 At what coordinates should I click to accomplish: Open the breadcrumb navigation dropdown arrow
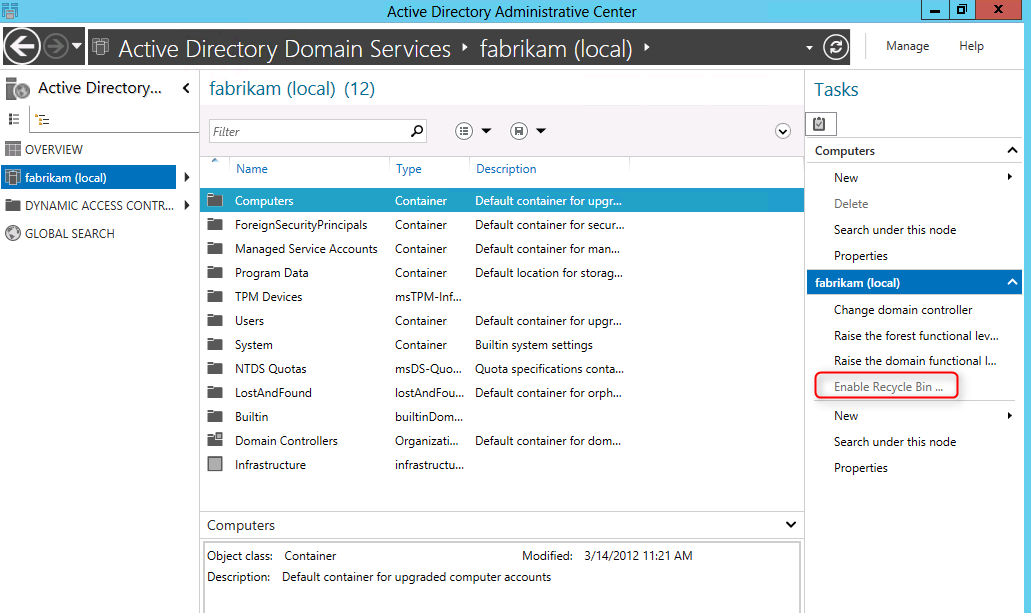point(808,46)
